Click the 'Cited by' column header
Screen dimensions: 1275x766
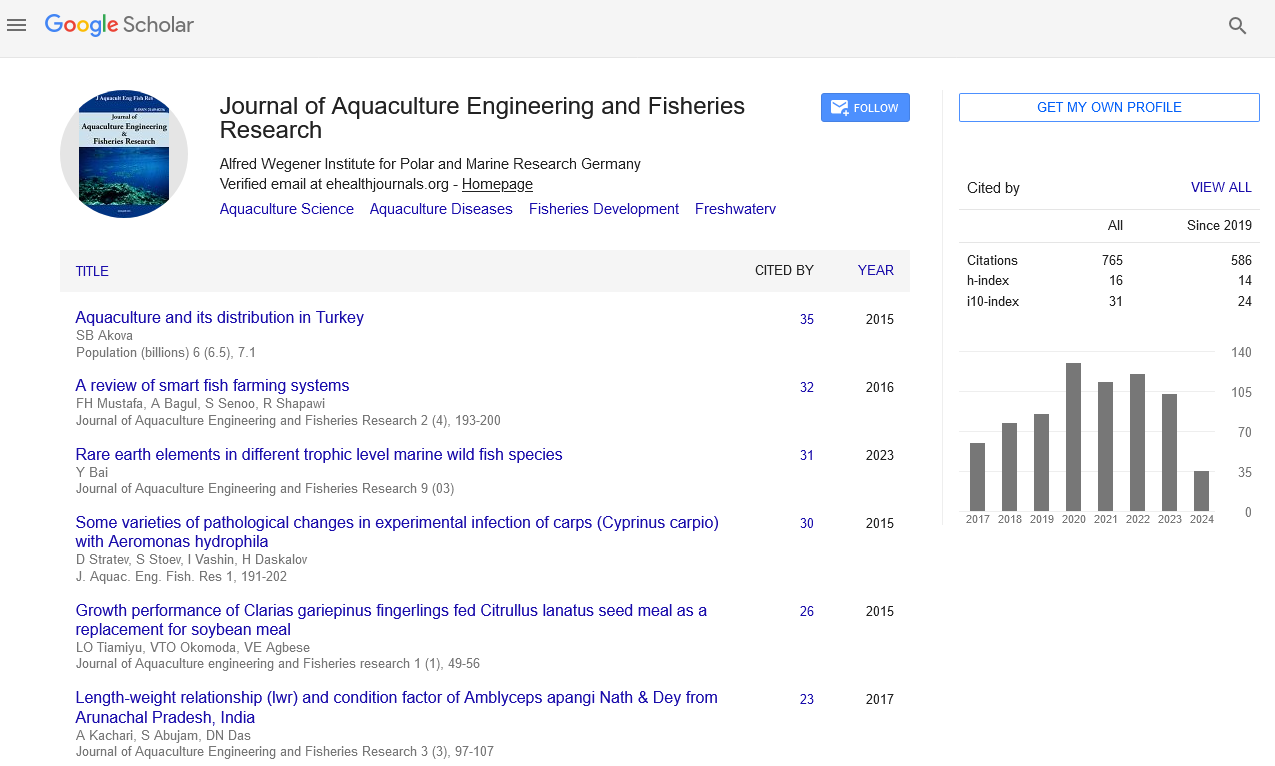click(784, 270)
